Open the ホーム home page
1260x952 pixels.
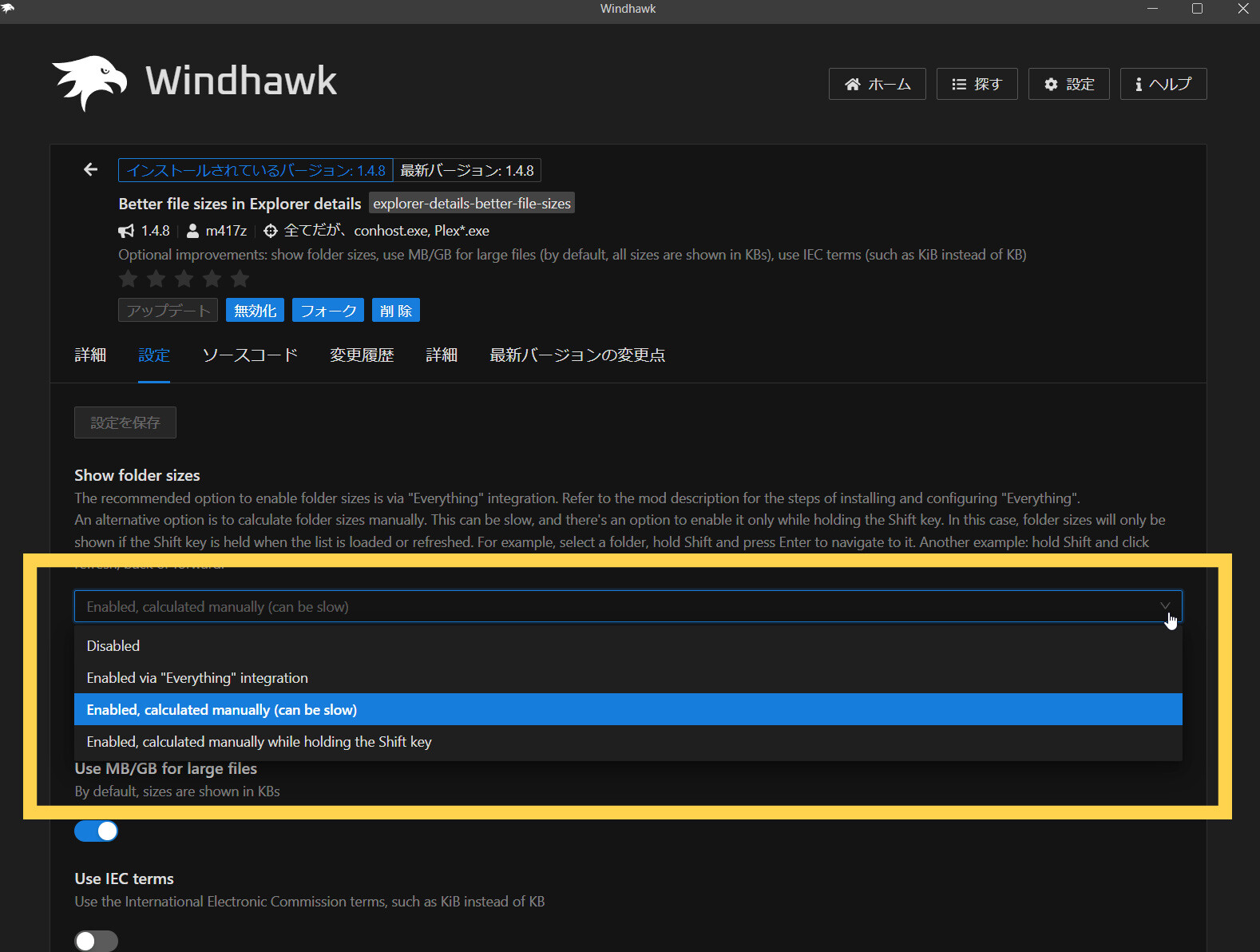coord(877,84)
